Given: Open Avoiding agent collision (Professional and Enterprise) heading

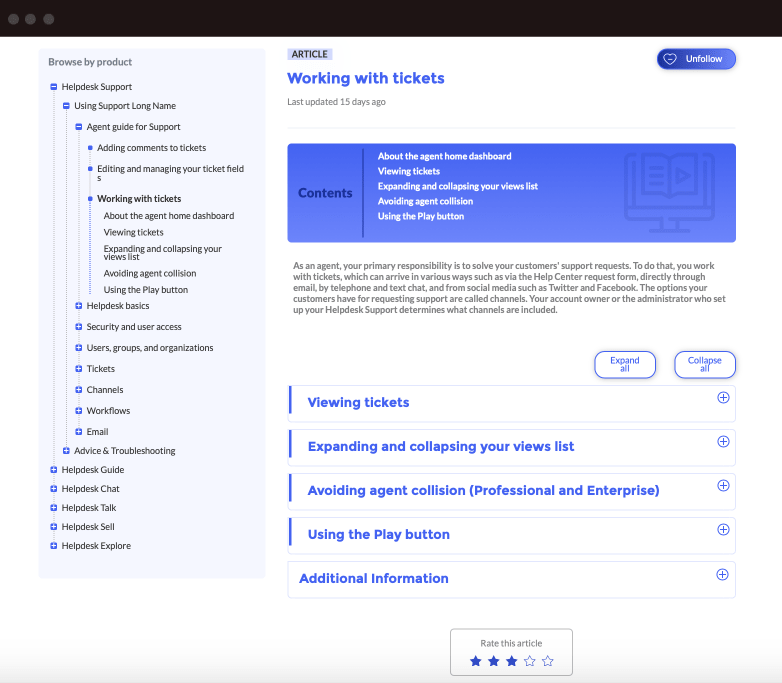Looking at the screenshot, I should (x=483, y=490).
